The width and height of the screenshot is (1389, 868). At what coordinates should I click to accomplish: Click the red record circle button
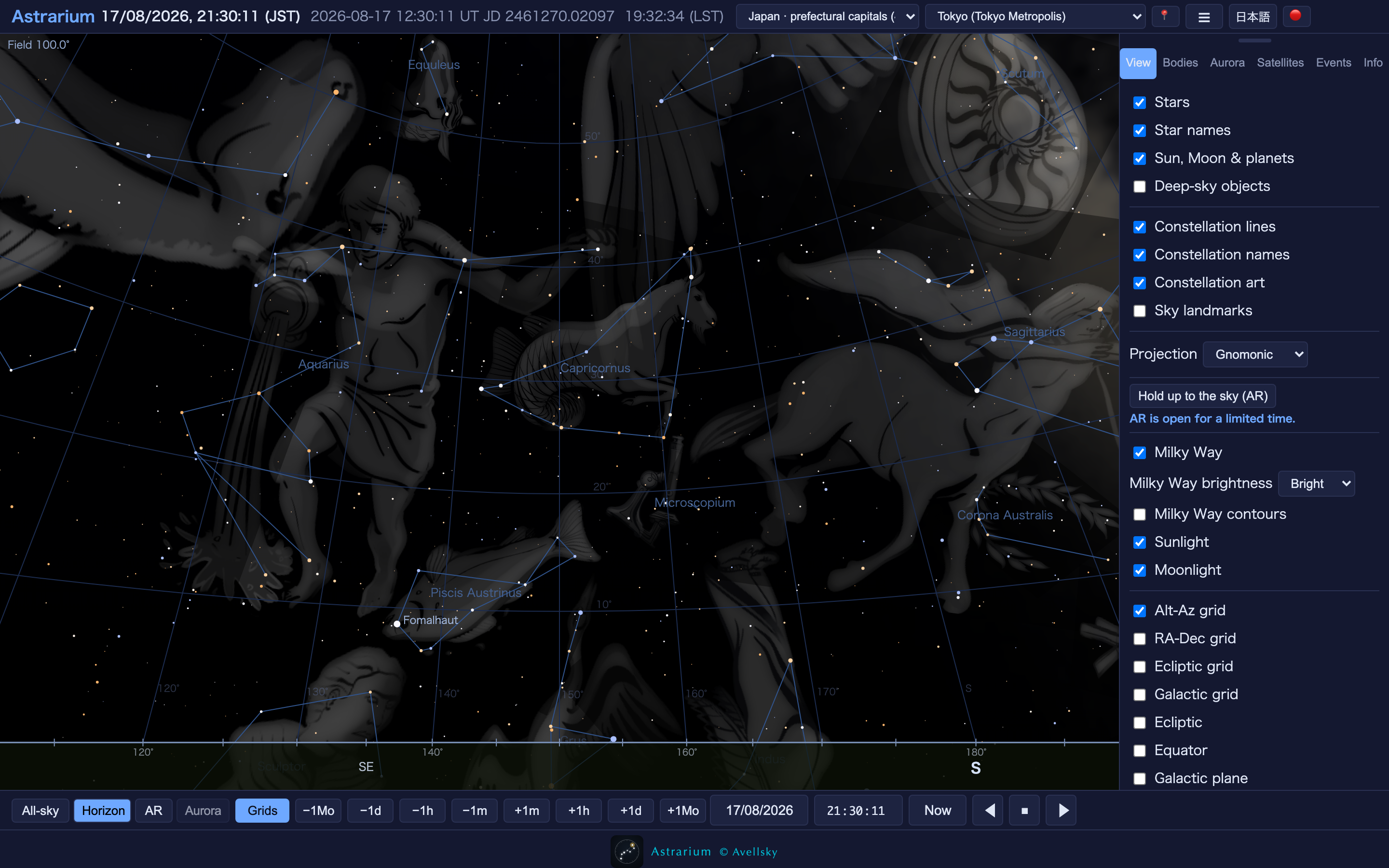click(1295, 16)
